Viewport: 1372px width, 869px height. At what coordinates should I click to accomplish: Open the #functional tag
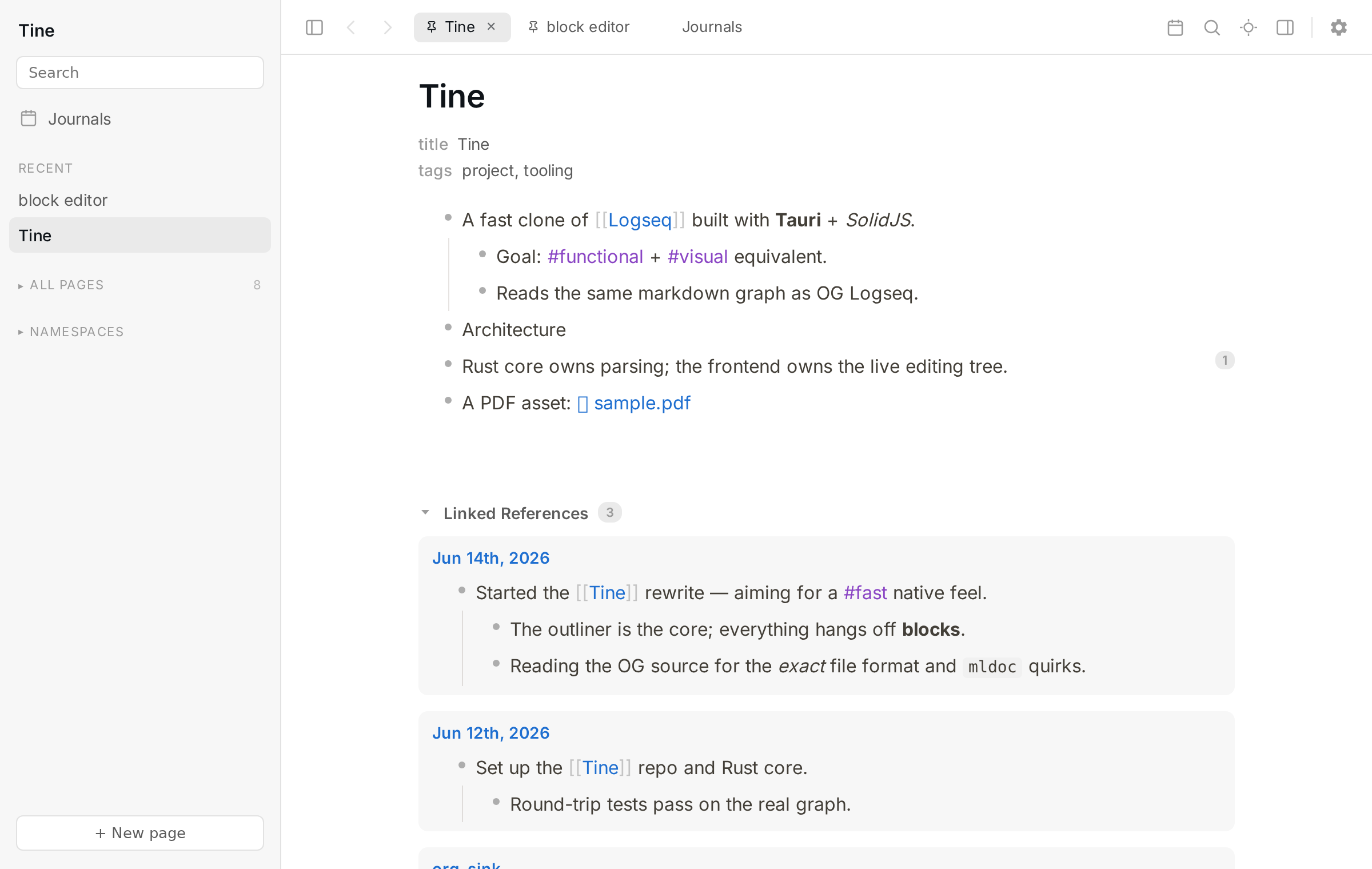595,257
